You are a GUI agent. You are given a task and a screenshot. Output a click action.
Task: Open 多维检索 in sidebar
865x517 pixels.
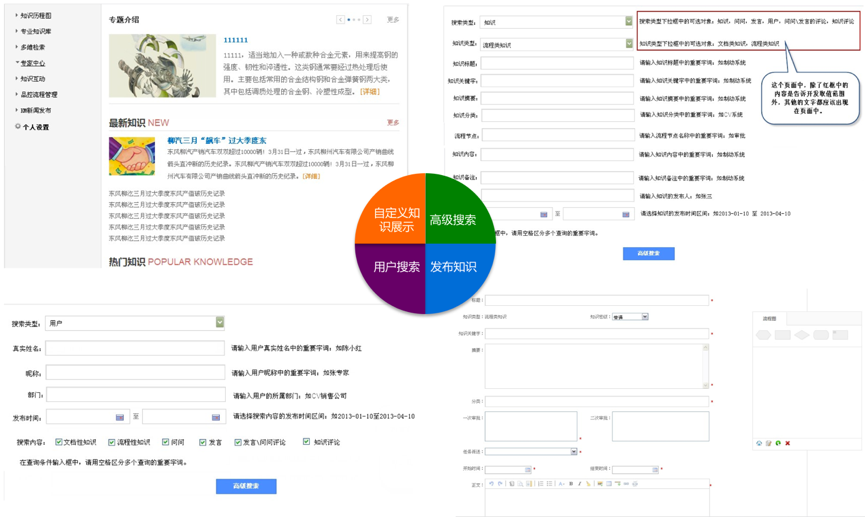pyautogui.click(x=31, y=47)
